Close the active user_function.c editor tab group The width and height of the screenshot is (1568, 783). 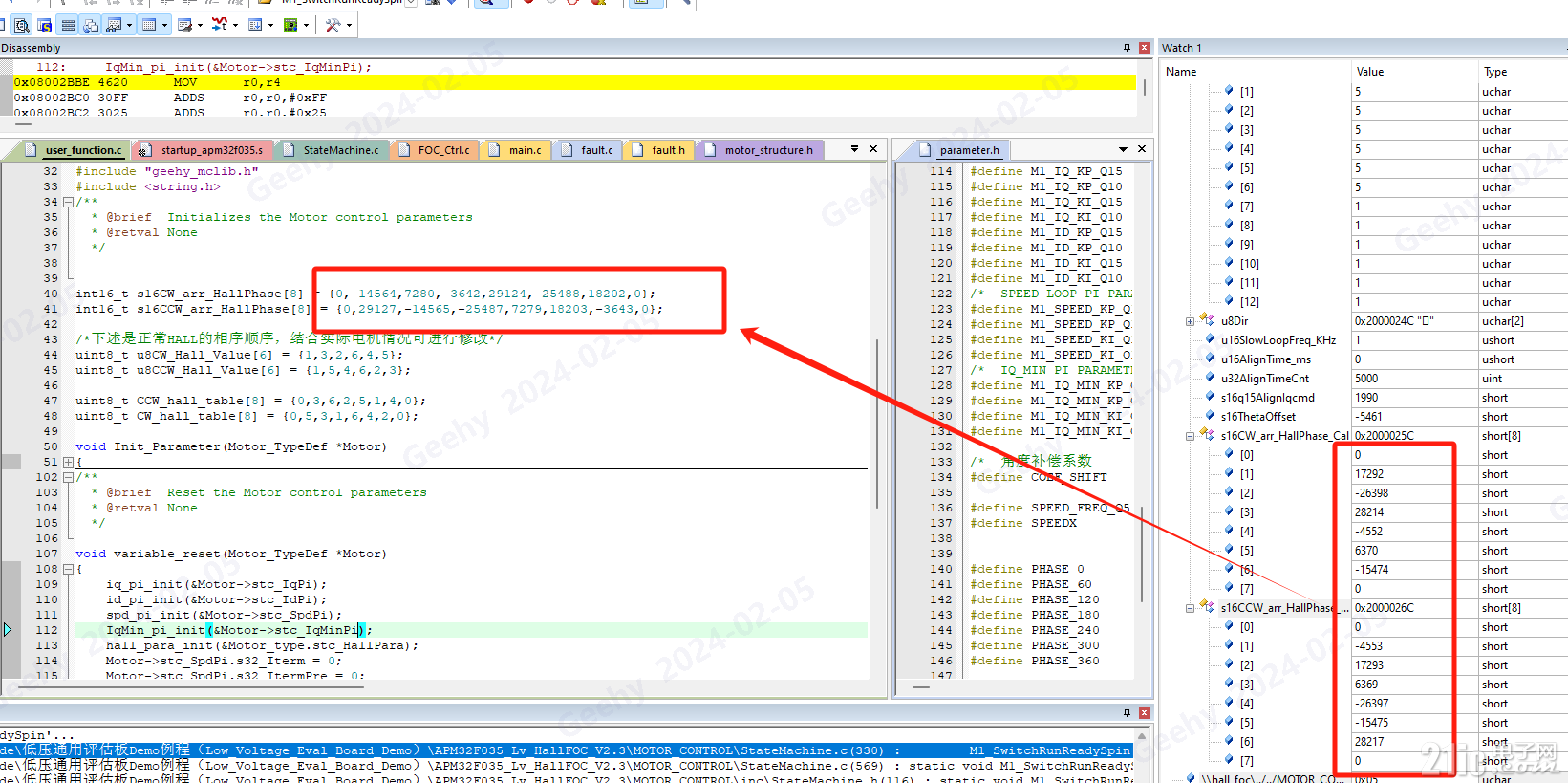point(873,149)
